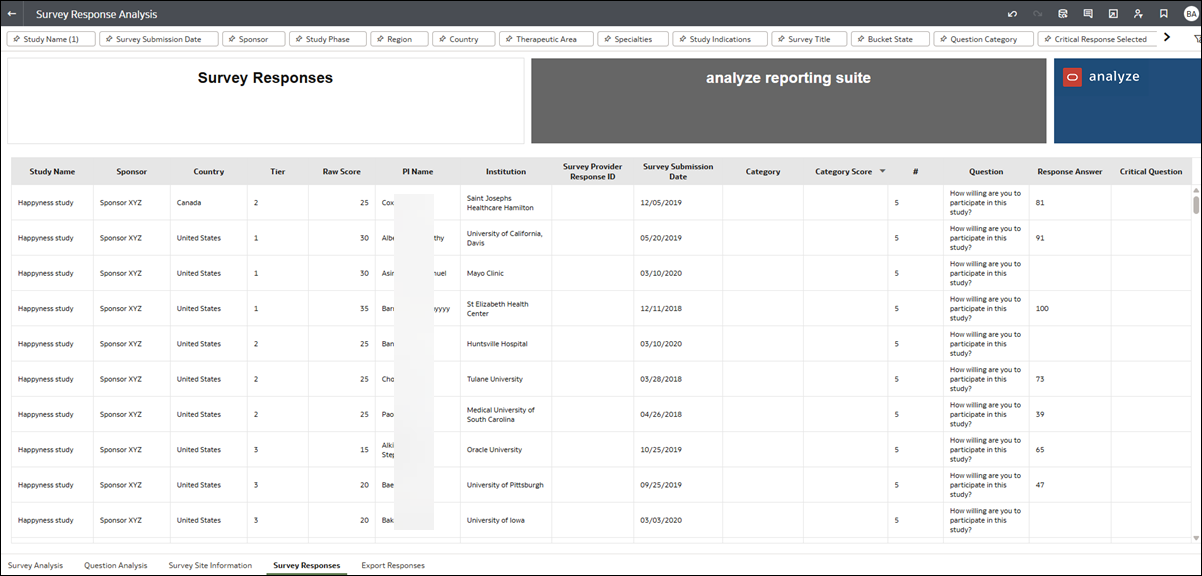Select the Survey Responses tab
Viewport: 1202px width, 576px height.
click(x=306, y=565)
